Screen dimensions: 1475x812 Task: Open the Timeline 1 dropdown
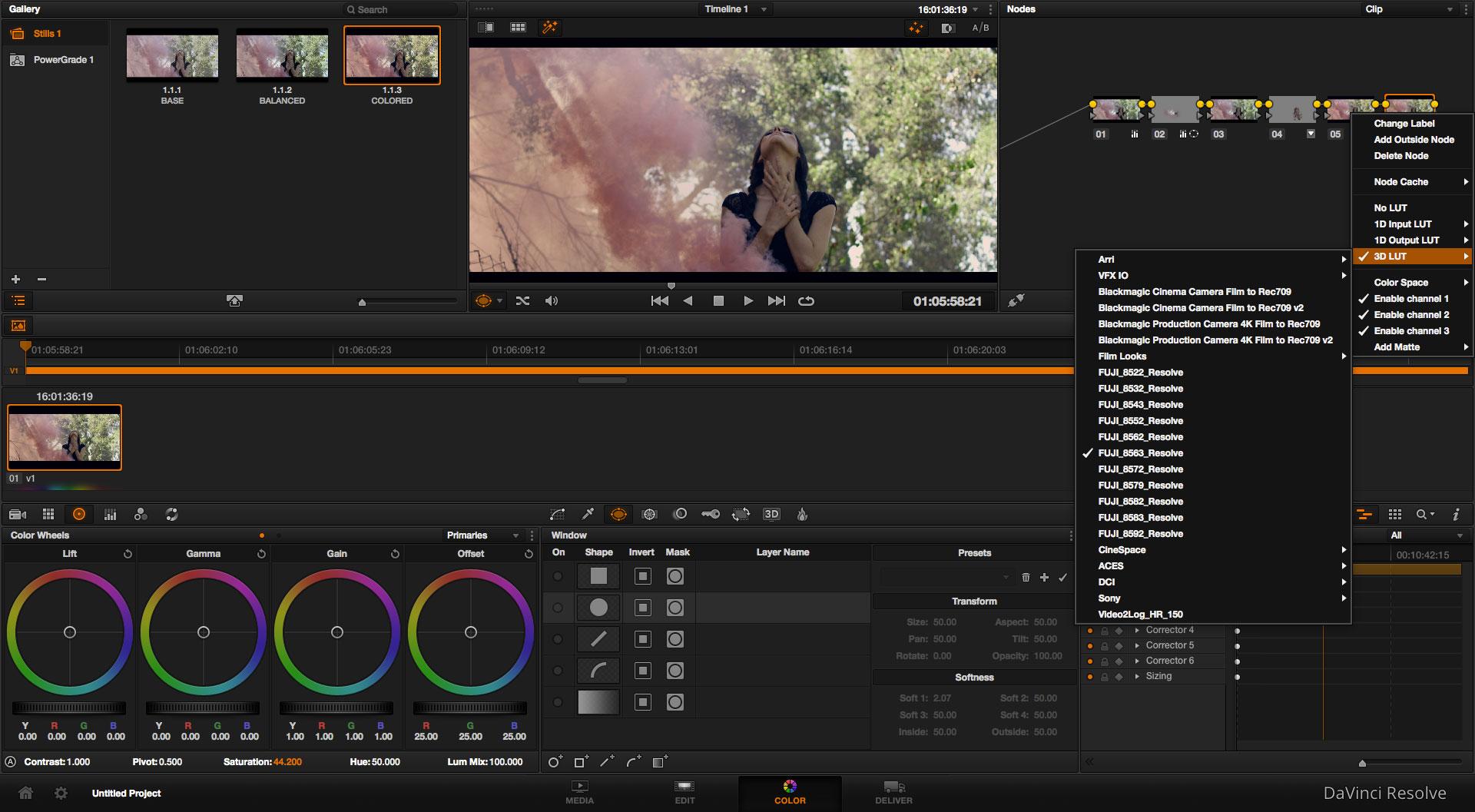(x=735, y=9)
